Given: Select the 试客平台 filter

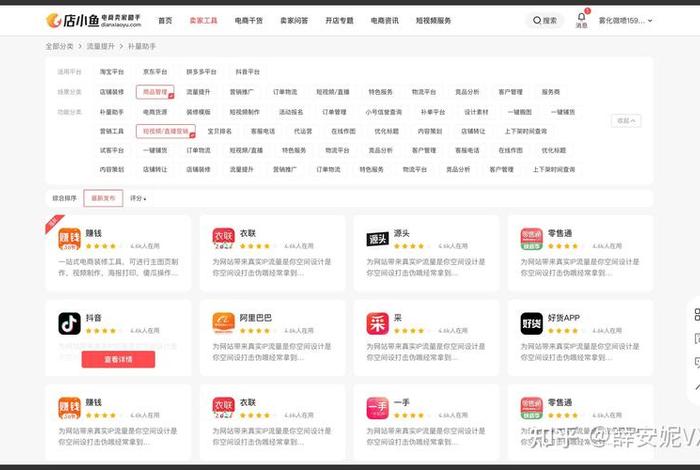Looking at the screenshot, I should 112,150.
